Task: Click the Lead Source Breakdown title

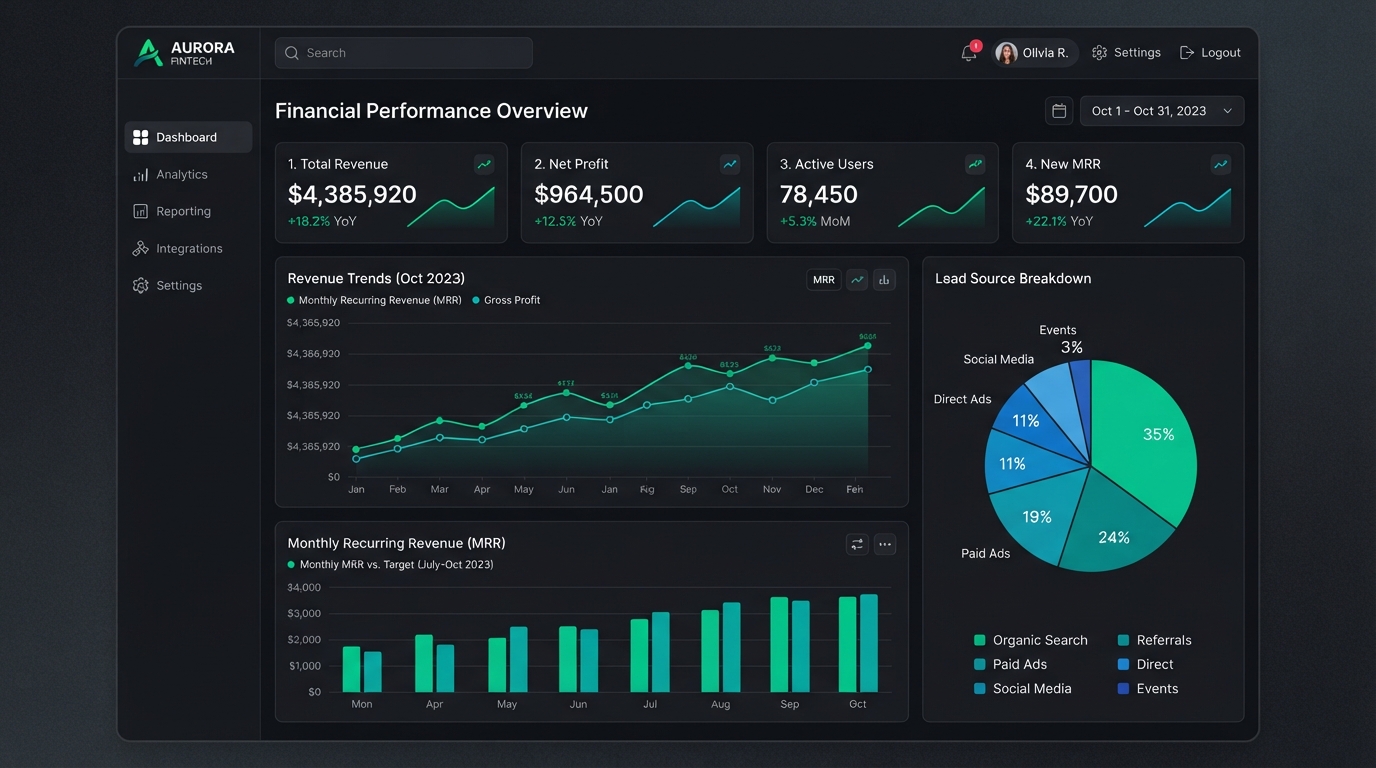Action: [1013, 279]
